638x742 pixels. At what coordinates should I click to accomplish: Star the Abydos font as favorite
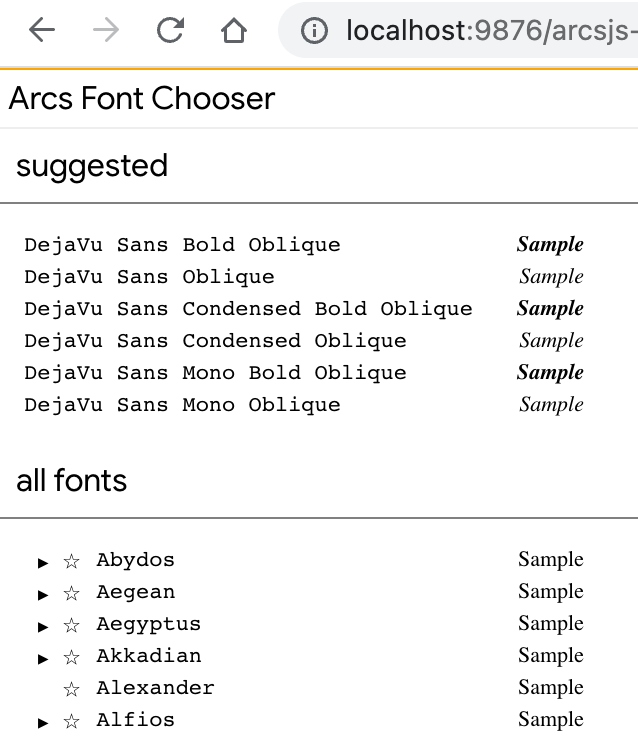pos(71,561)
